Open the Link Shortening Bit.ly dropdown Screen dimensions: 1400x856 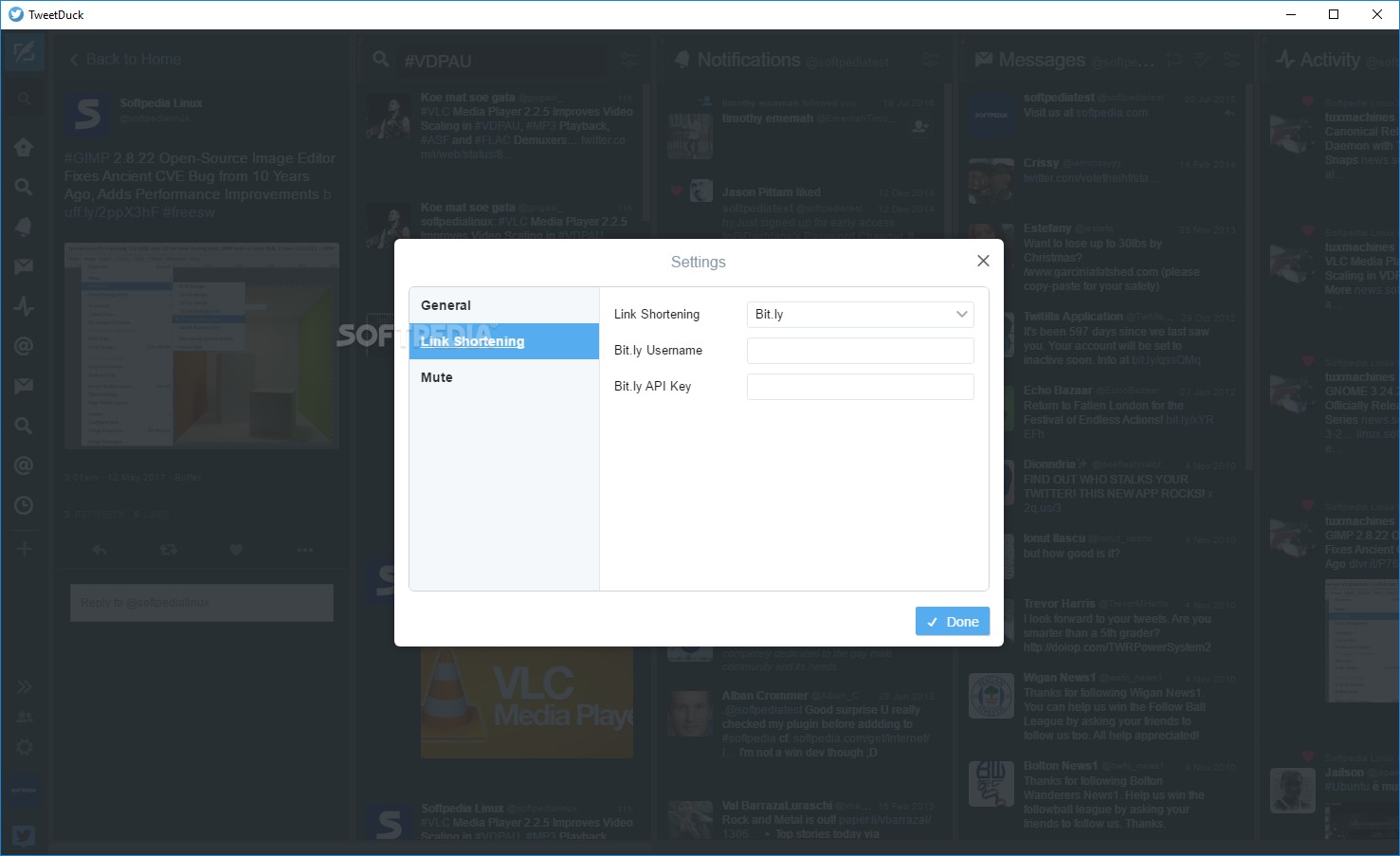861,315
